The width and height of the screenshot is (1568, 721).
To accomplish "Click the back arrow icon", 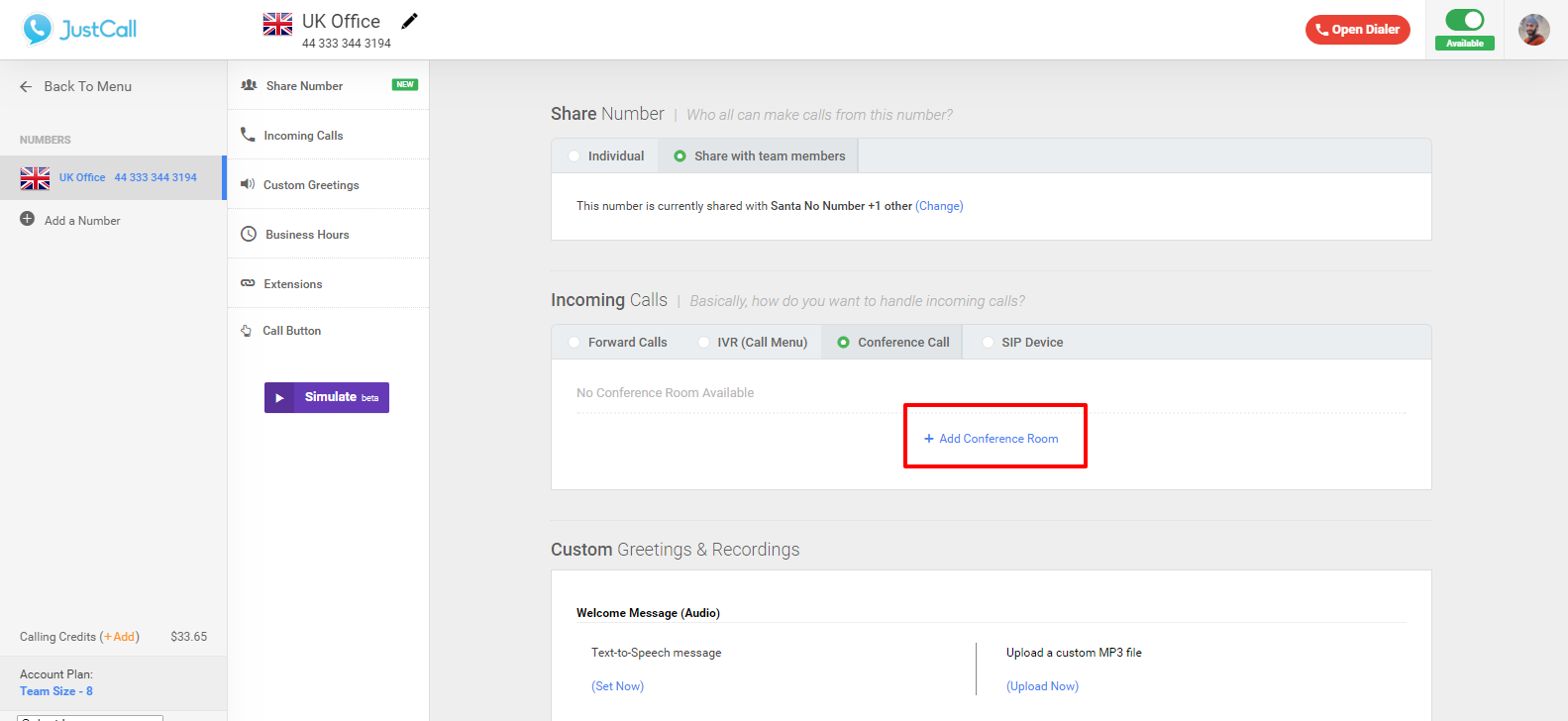I will pos(26,86).
